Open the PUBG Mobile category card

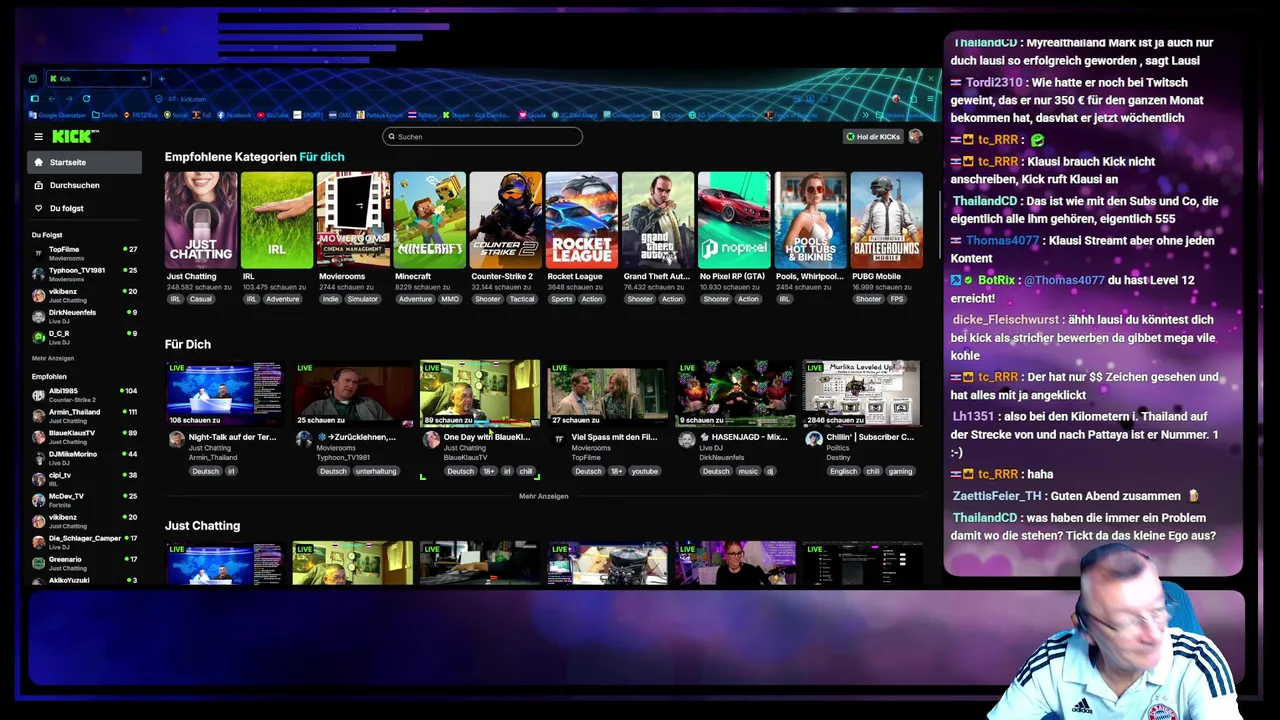pos(886,220)
